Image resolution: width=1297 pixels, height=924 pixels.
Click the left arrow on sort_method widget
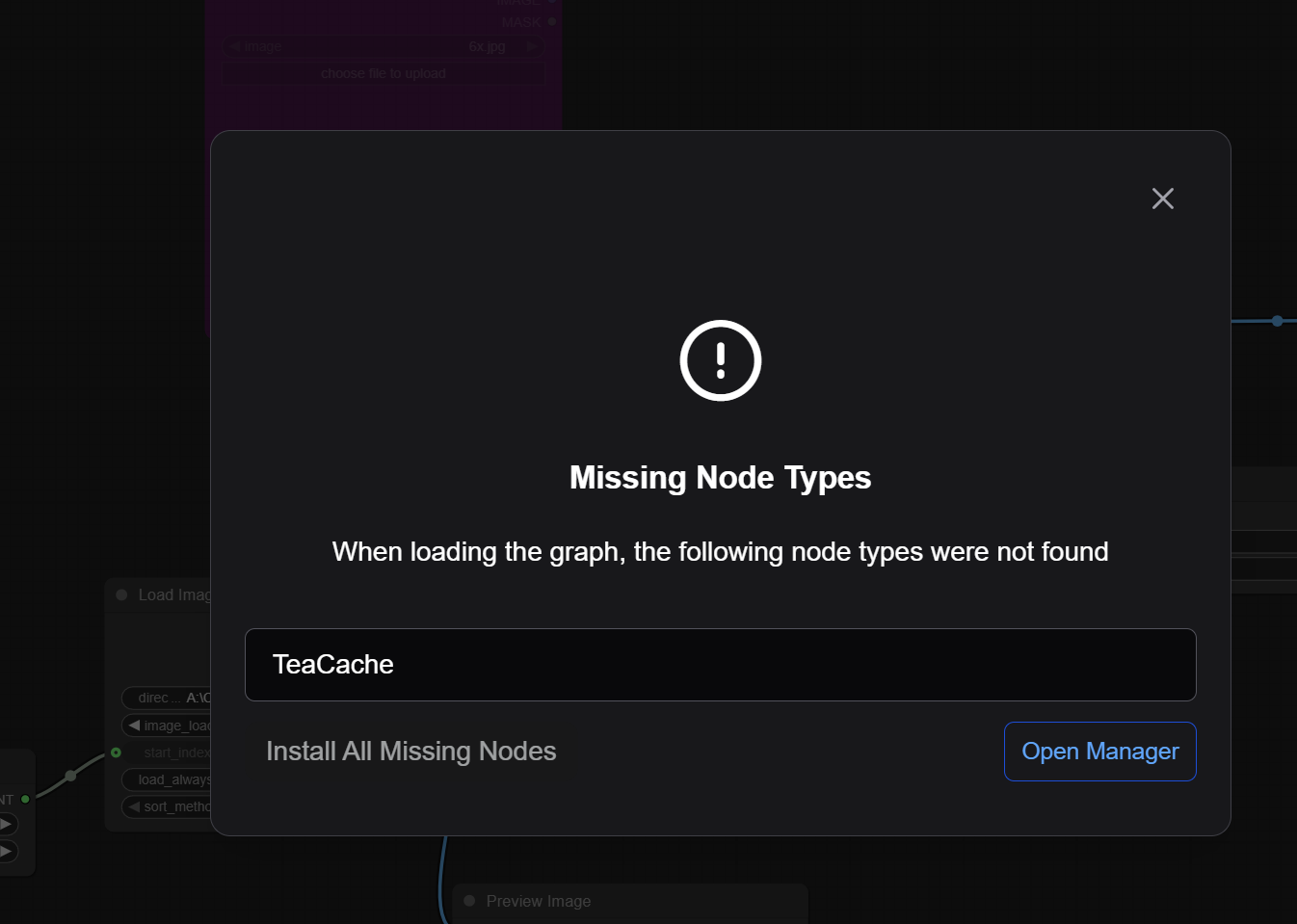point(135,806)
